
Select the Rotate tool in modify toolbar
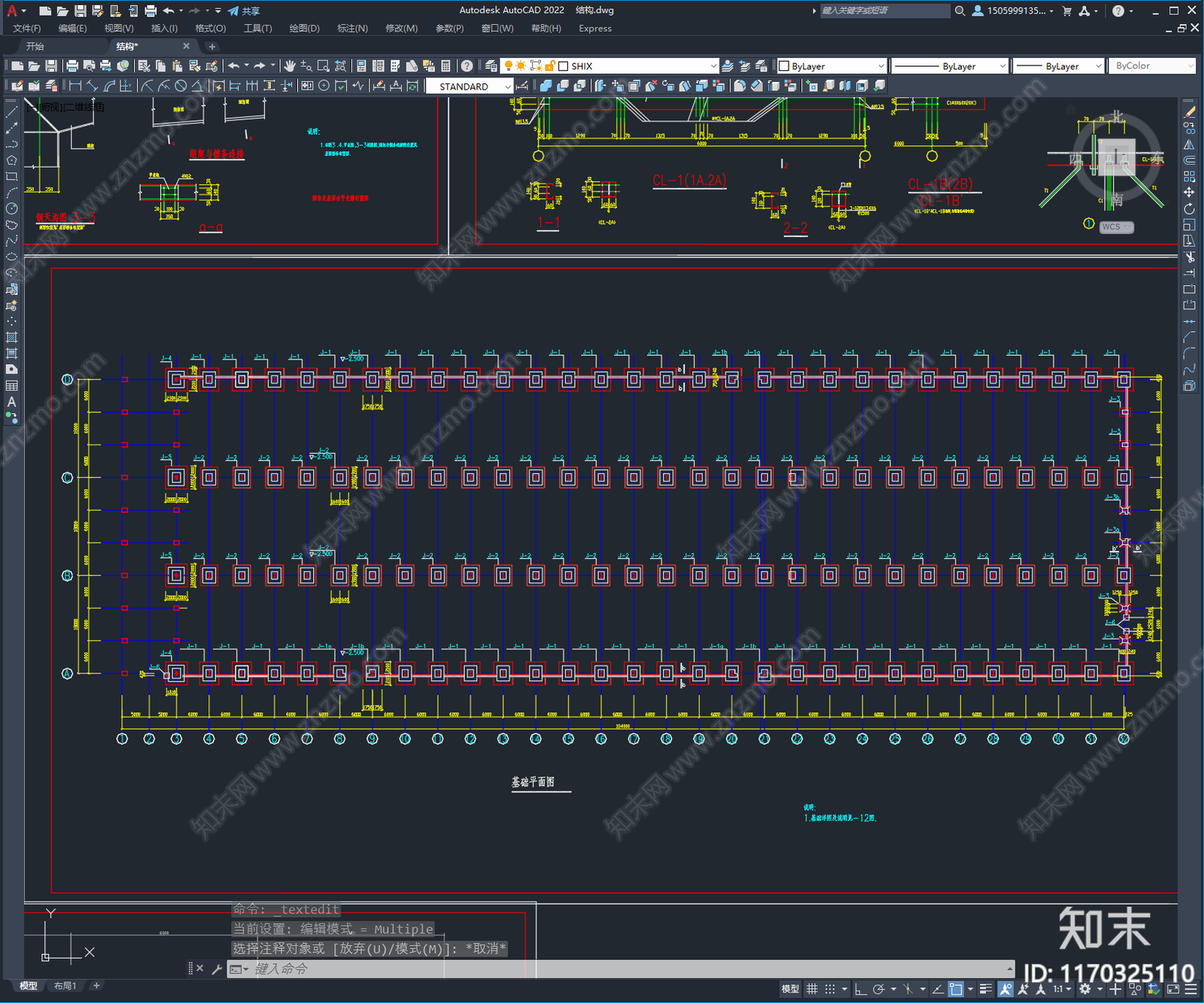tap(1189, 208)
